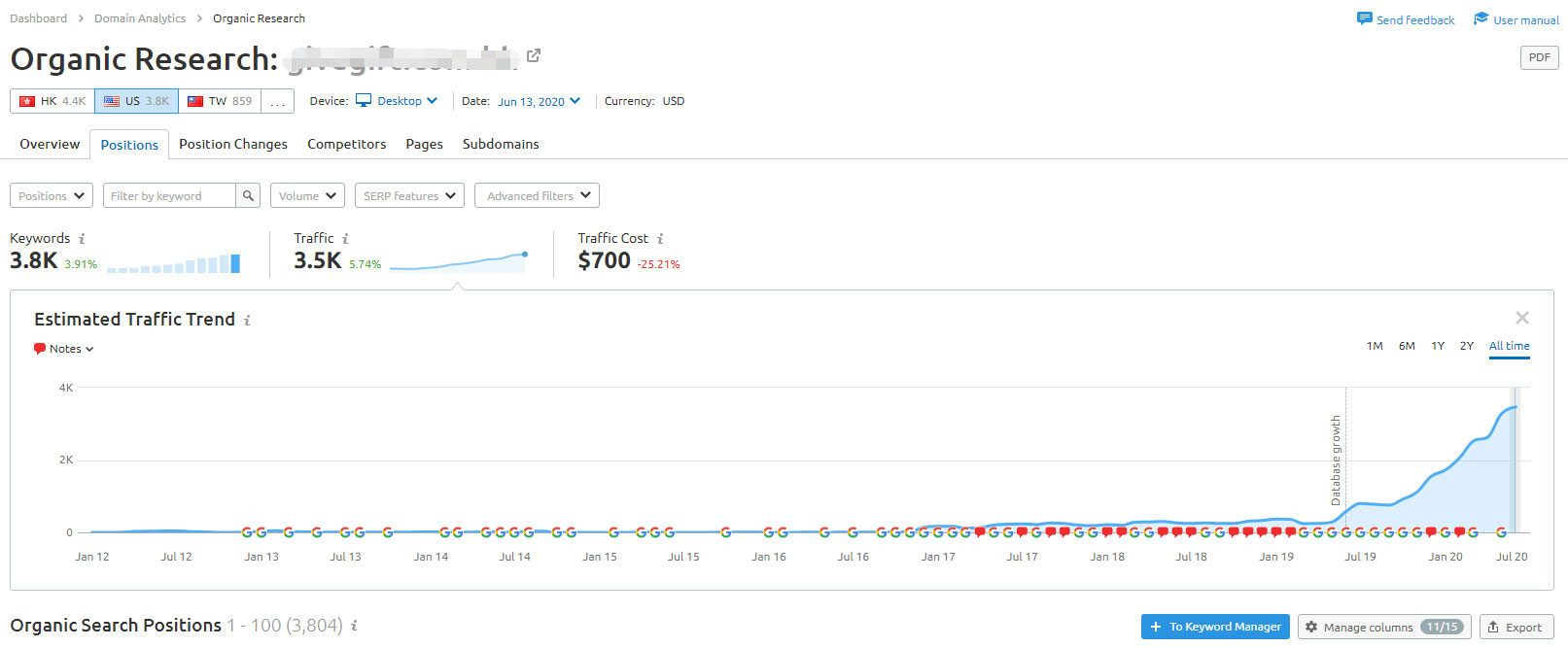Click the Send feedback link text
The height and width of the screenshot is (648, 1568).
[x=1415, y=19]
